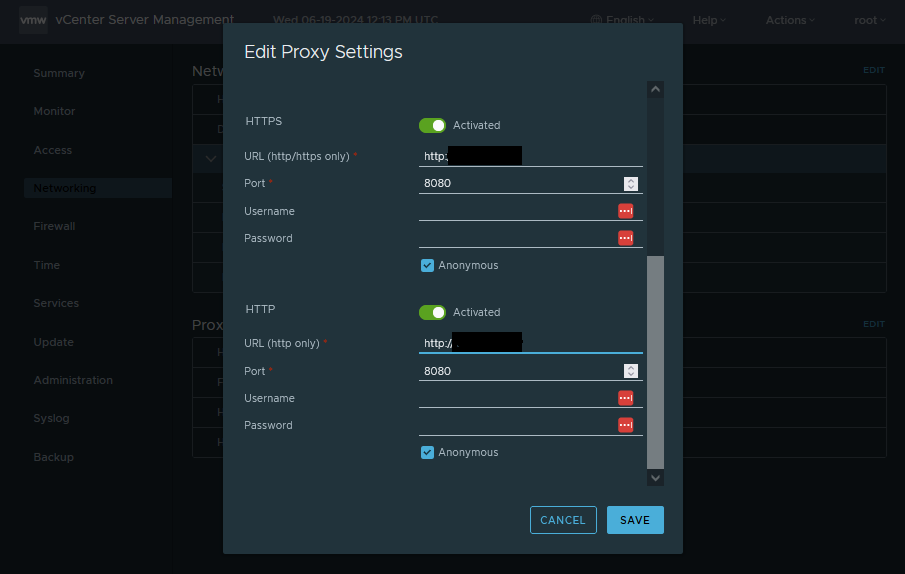The image size is (905, 574).
Task: Open the Backup section in sidebar
Action: (54, 457)
